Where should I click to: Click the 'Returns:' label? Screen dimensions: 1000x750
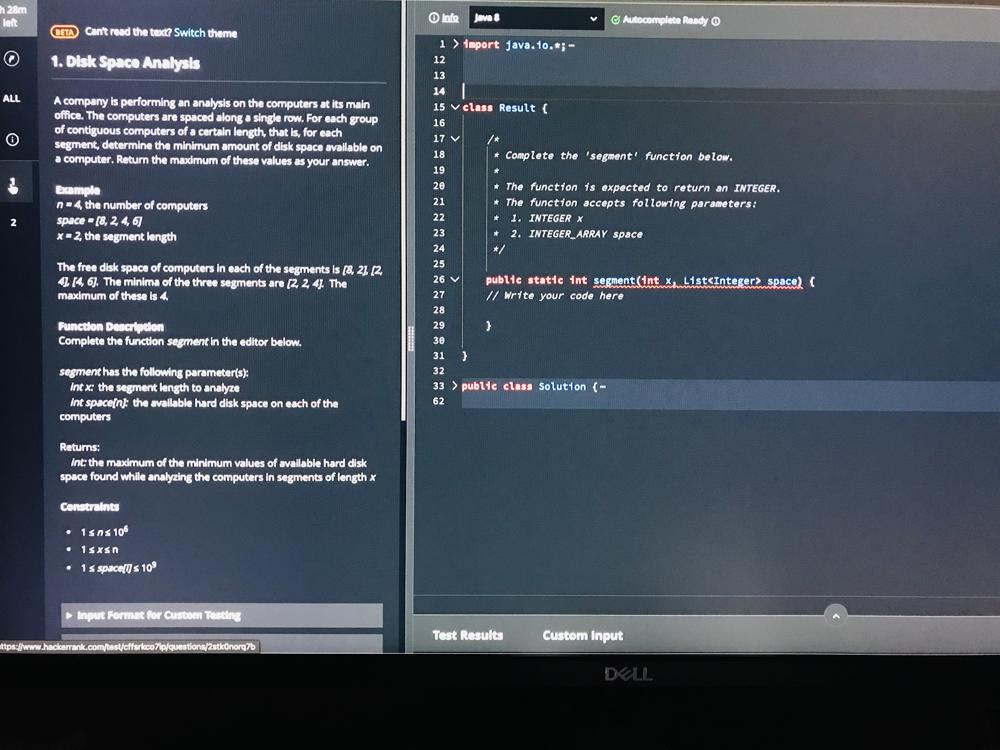coord(80,447)
